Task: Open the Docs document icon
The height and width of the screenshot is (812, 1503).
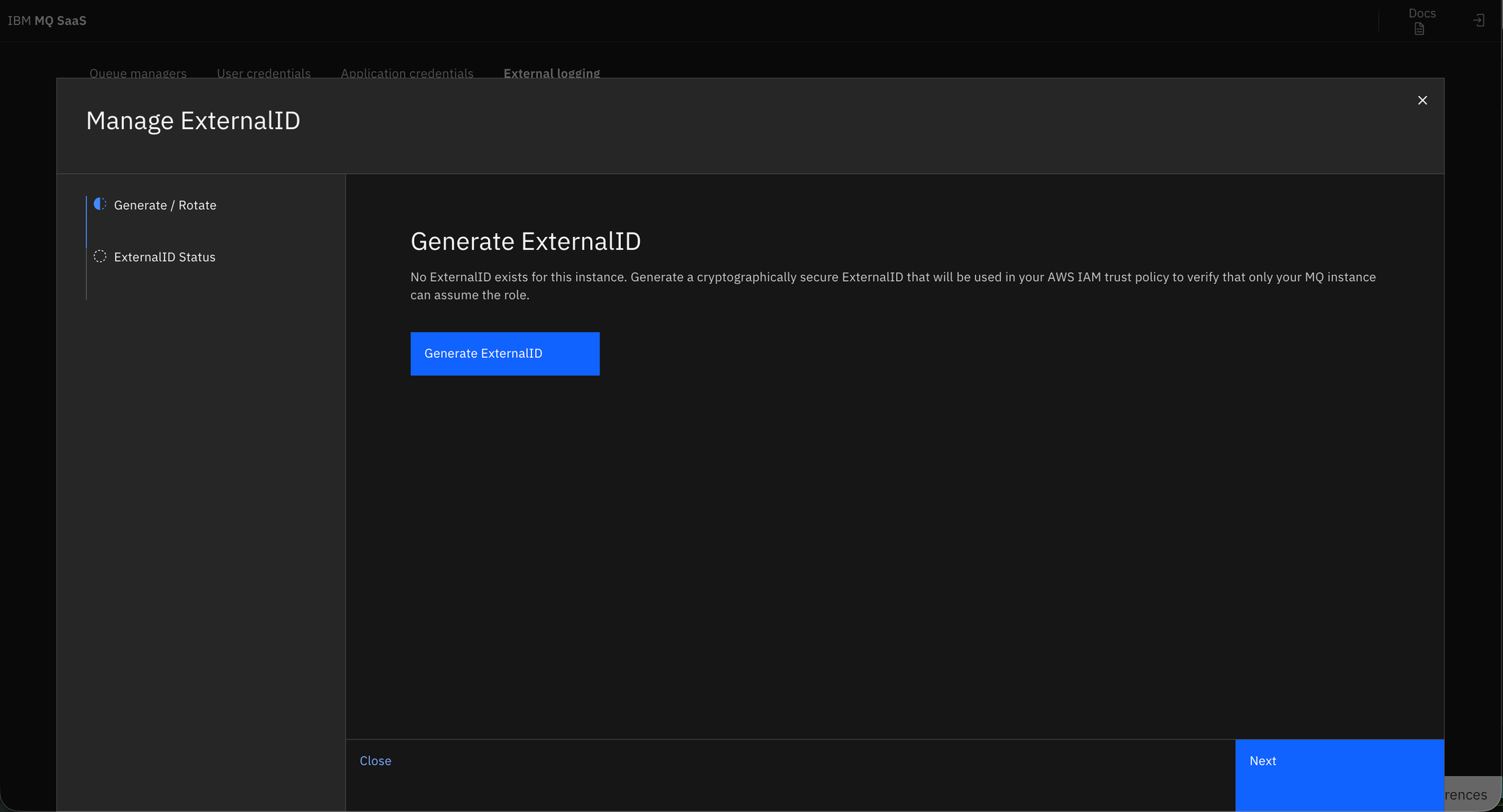Action: (x=1419, y=29)
